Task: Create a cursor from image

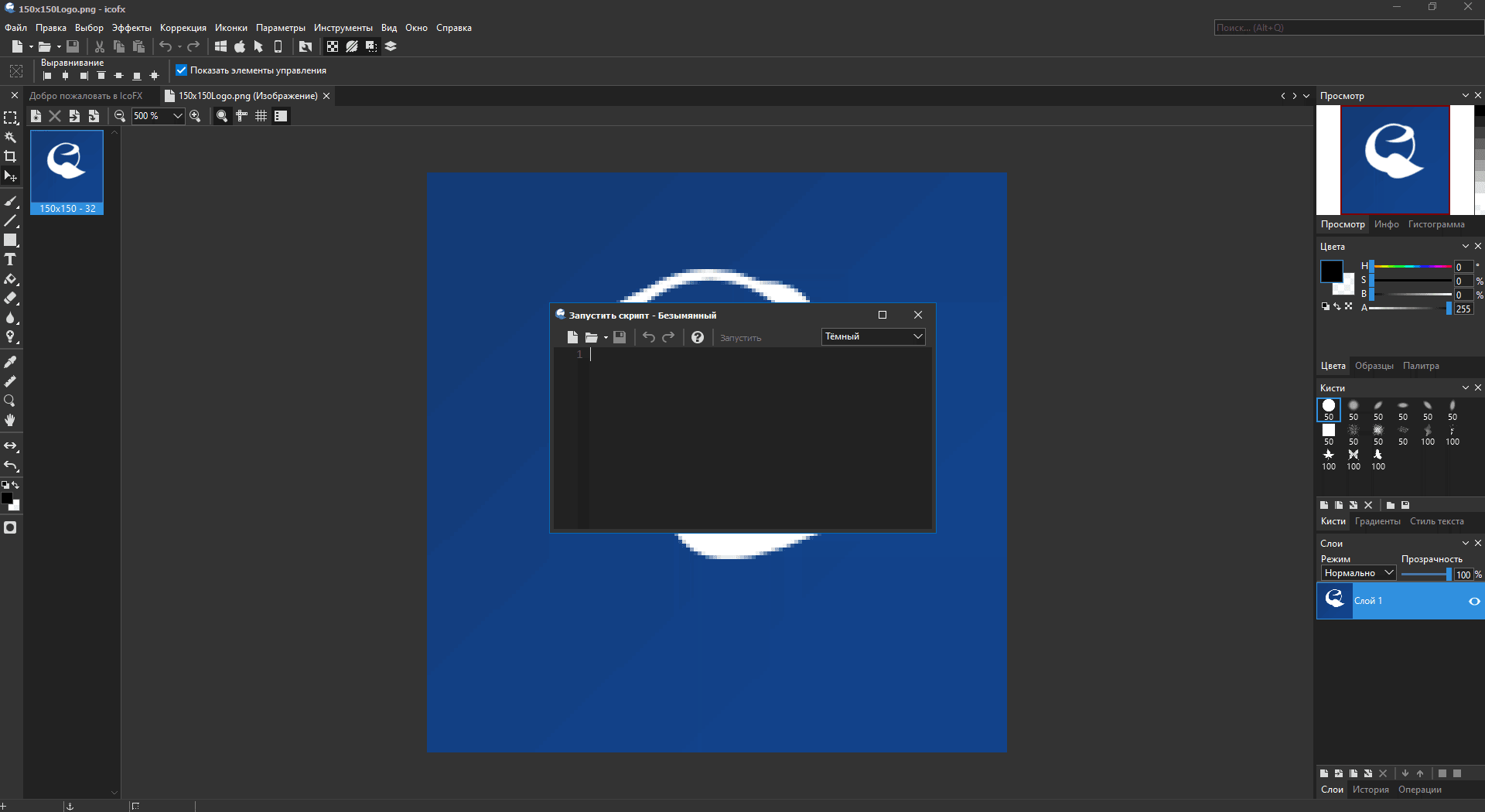Action: 259,46
